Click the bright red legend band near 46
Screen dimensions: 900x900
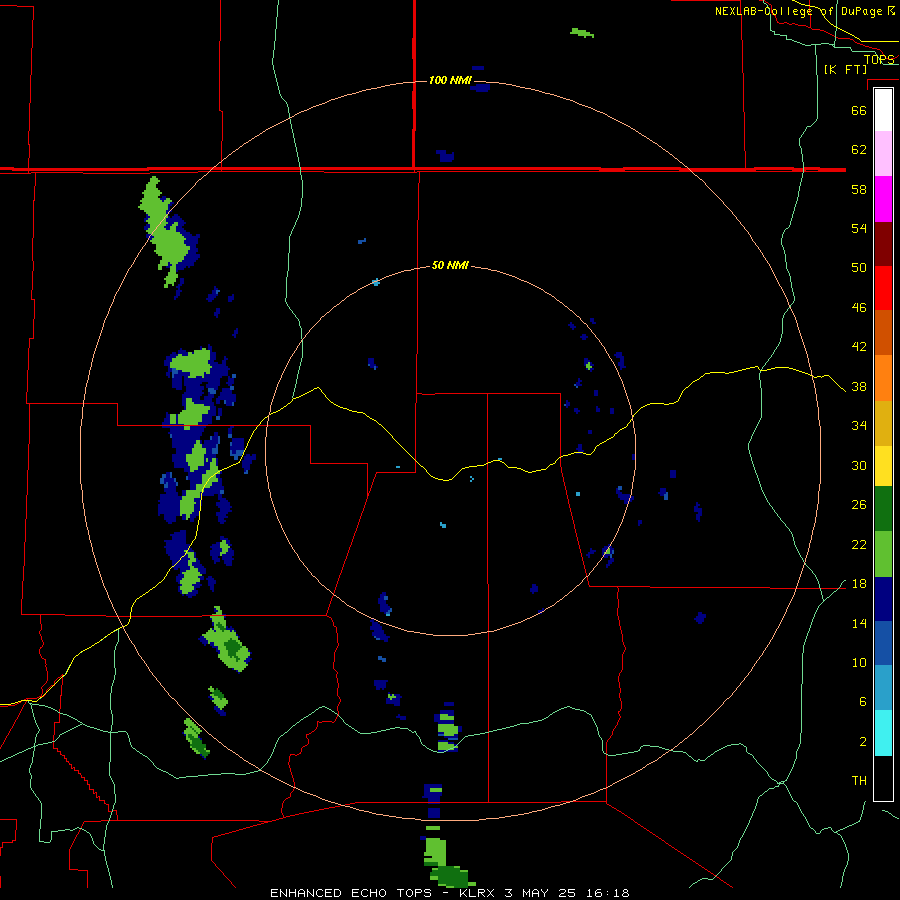click(883, 289)
